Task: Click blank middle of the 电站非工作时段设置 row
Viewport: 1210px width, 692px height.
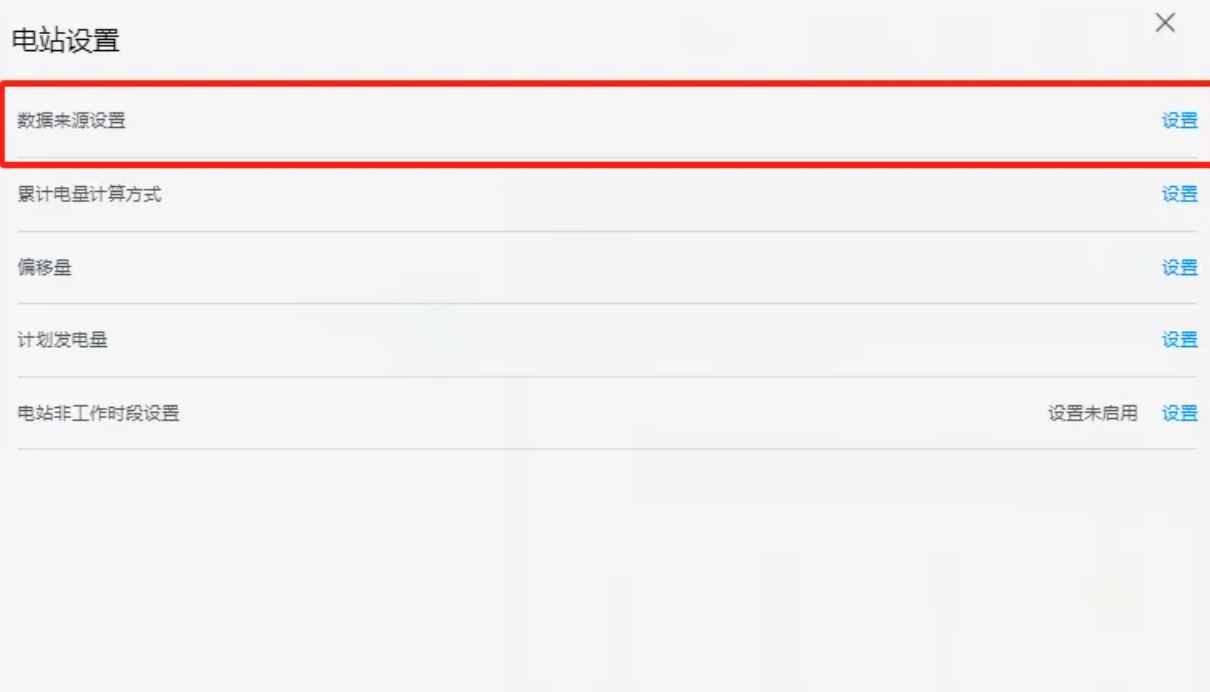Action: tap(600, 413)
